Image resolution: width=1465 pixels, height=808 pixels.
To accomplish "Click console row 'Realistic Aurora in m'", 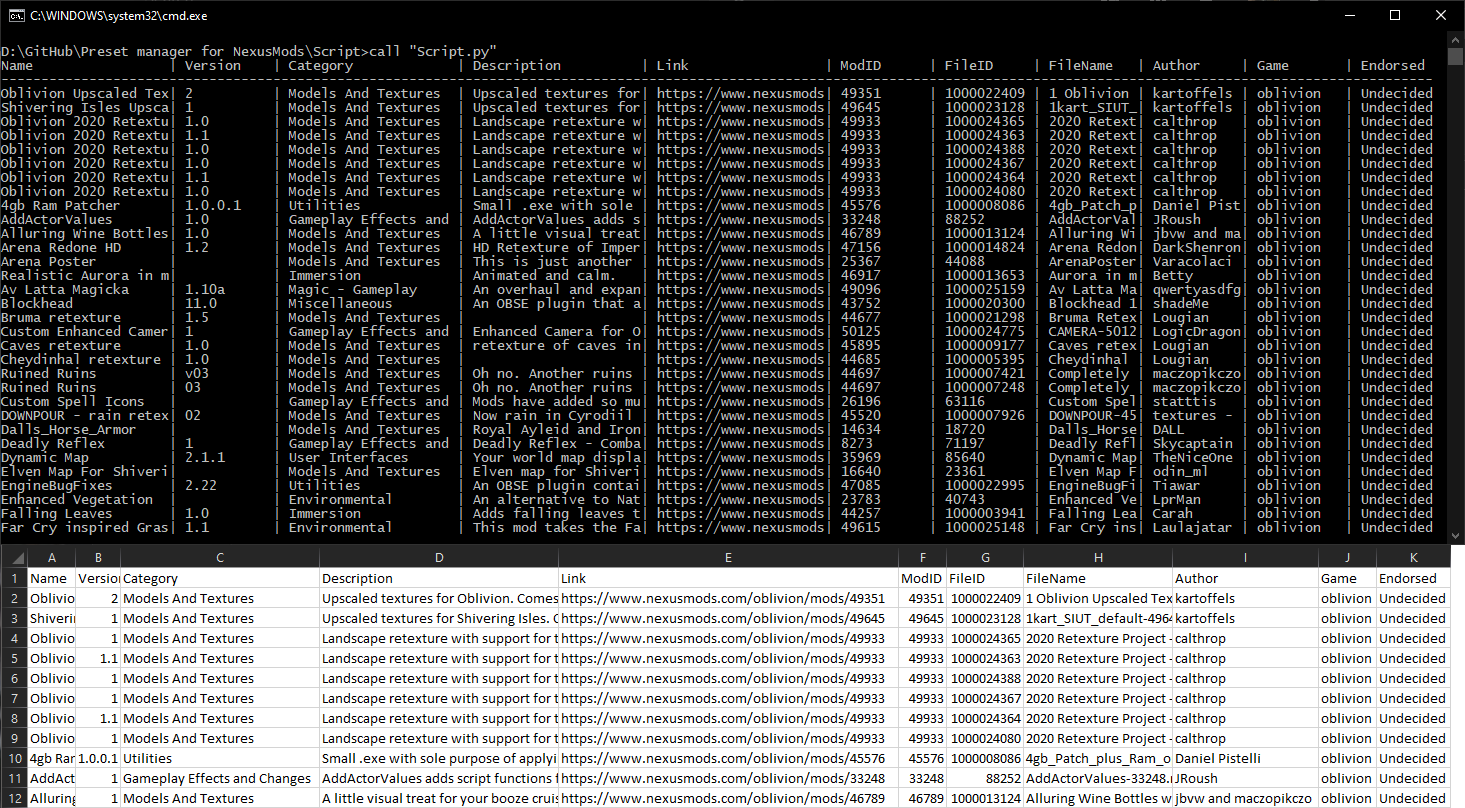I will tap(716, 275).
